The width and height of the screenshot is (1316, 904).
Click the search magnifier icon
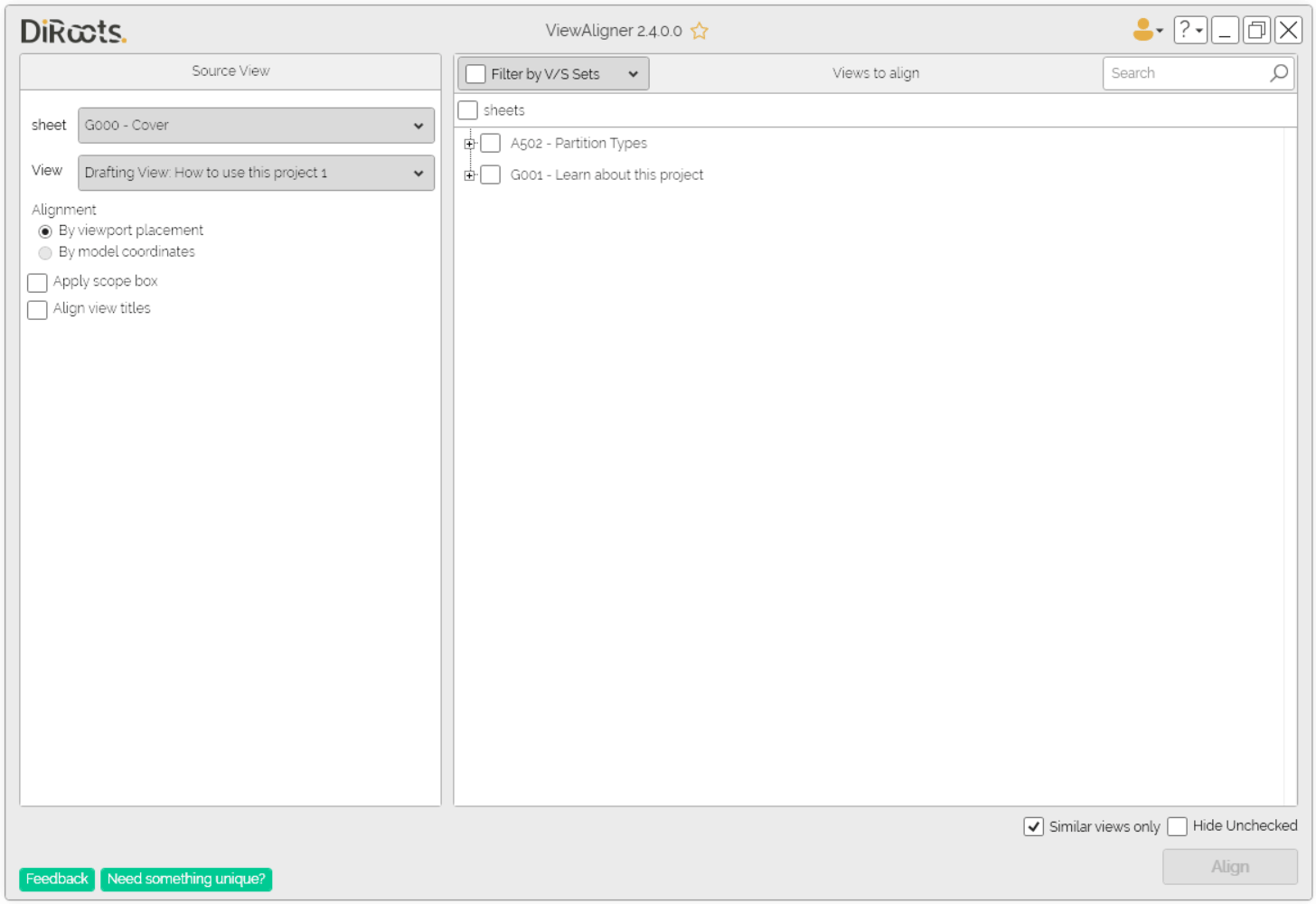1278,73
